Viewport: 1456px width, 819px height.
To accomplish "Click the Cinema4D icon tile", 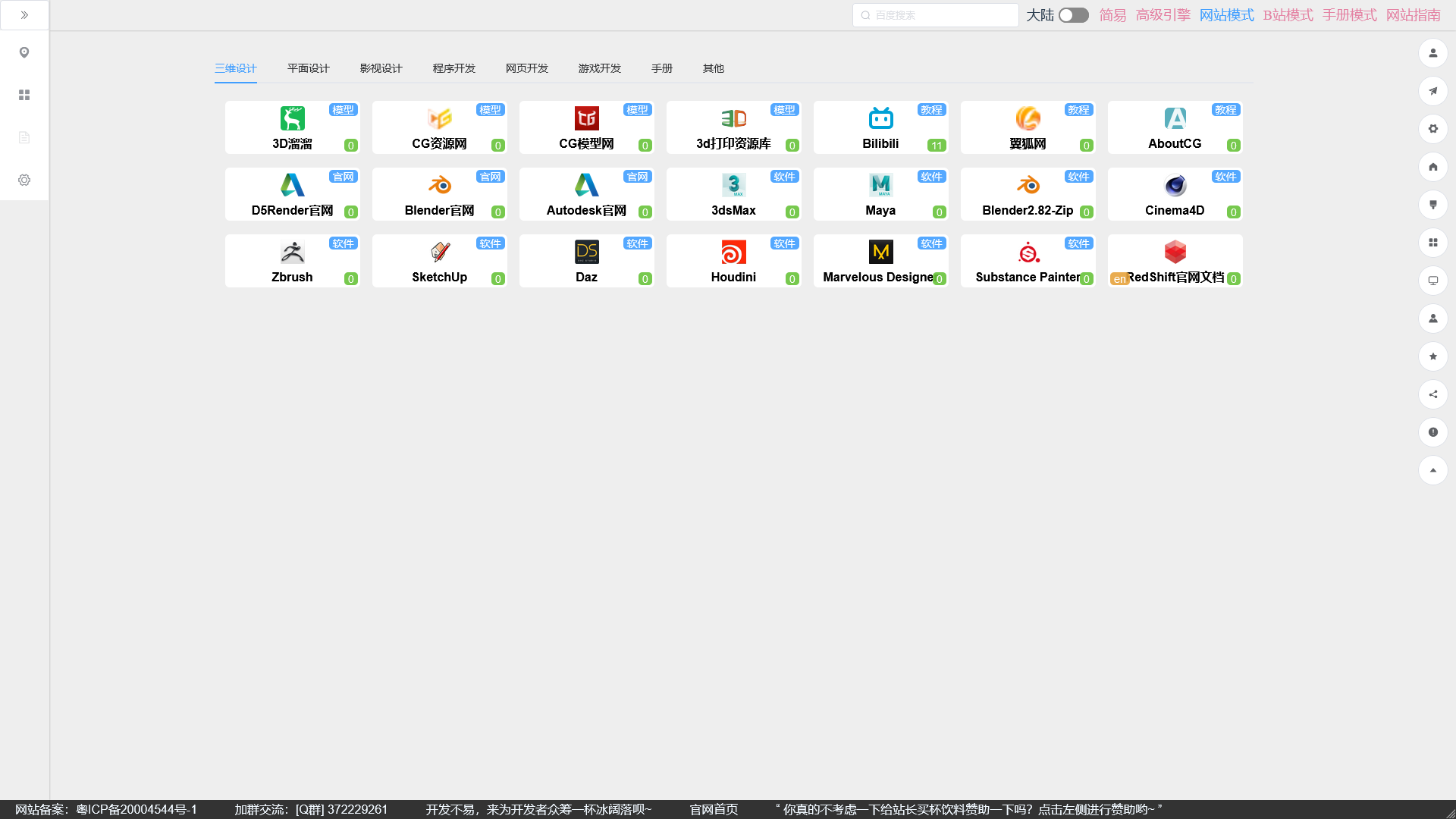I will [x=1175, y=186].
